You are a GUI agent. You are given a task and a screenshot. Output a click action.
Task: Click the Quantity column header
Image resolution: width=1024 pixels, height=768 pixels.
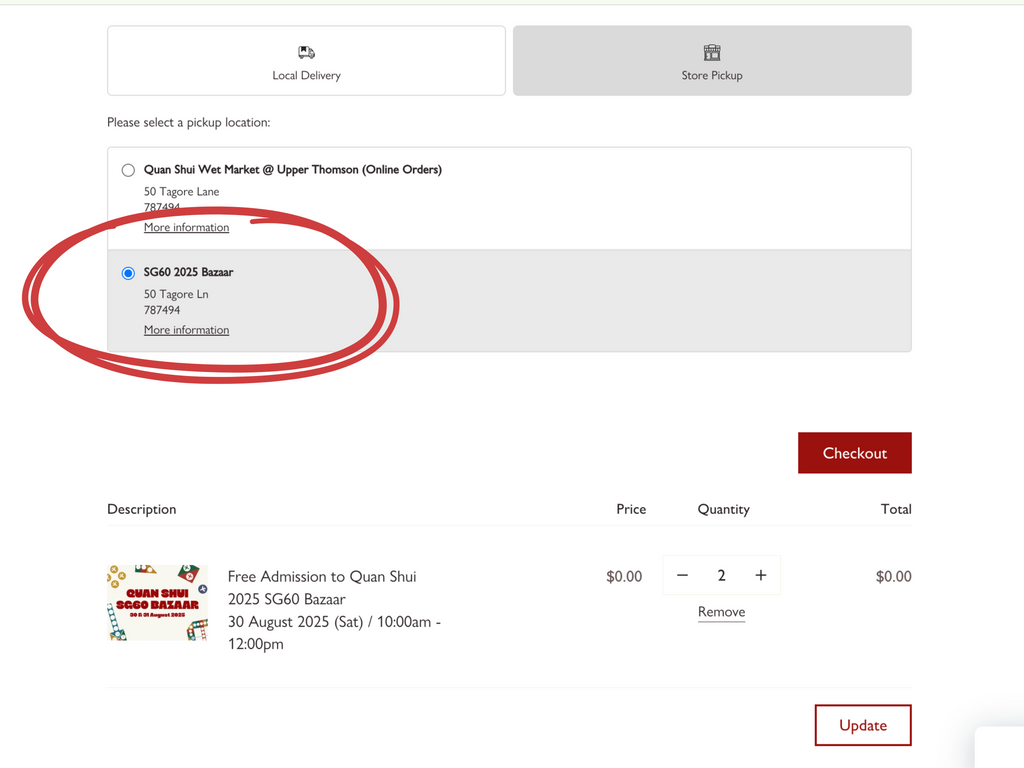724,509
